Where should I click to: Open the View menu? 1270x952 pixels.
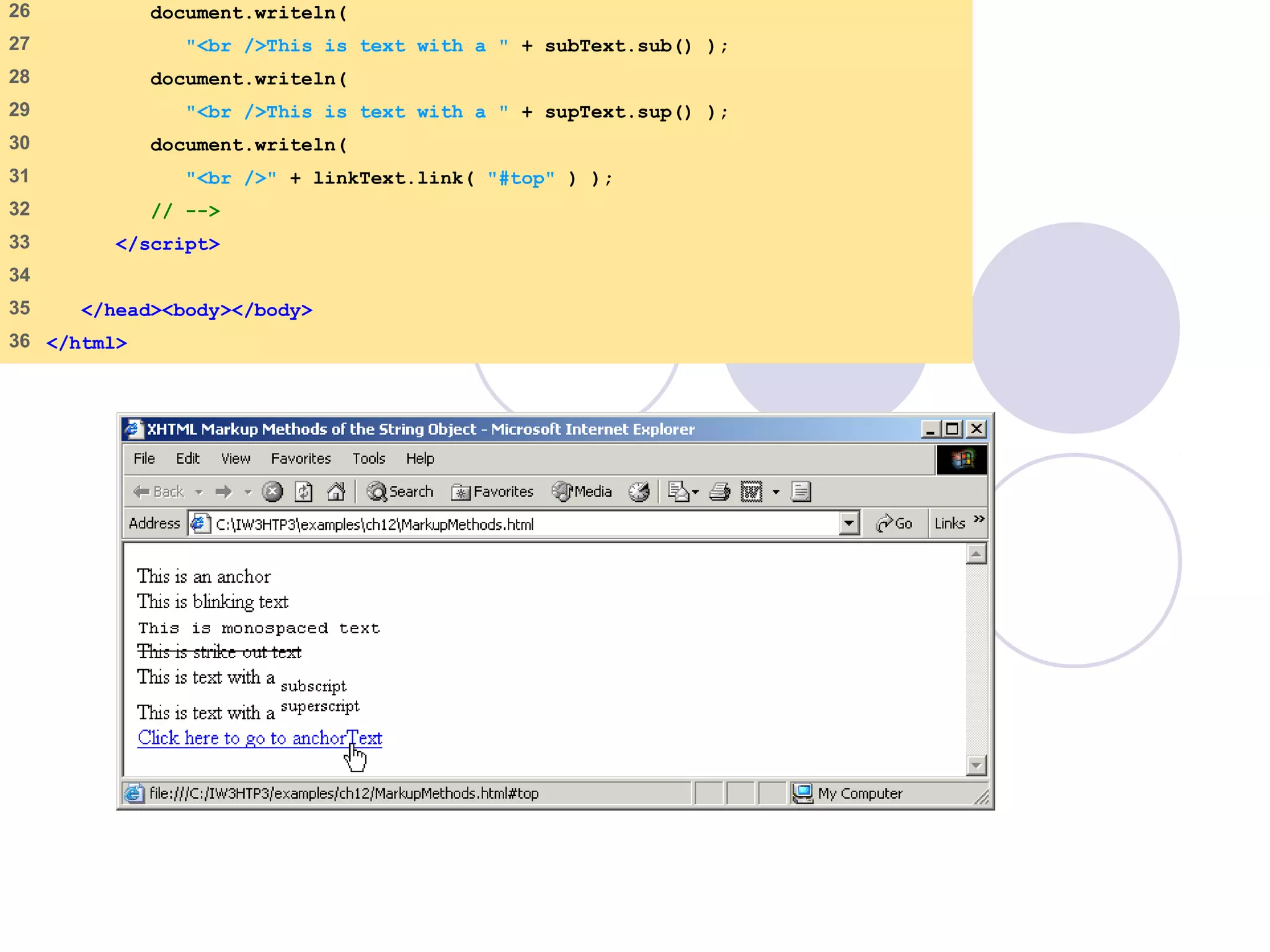click(236, 459)
